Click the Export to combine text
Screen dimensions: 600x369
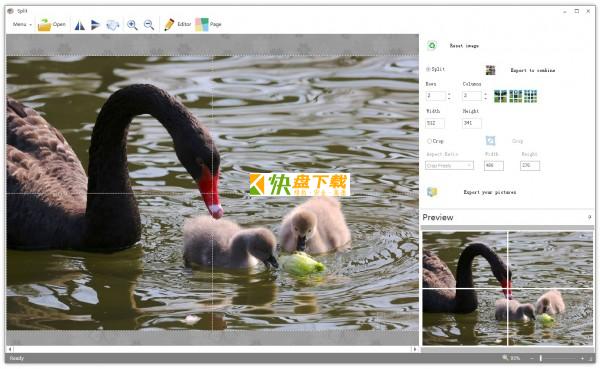(533, 70)
